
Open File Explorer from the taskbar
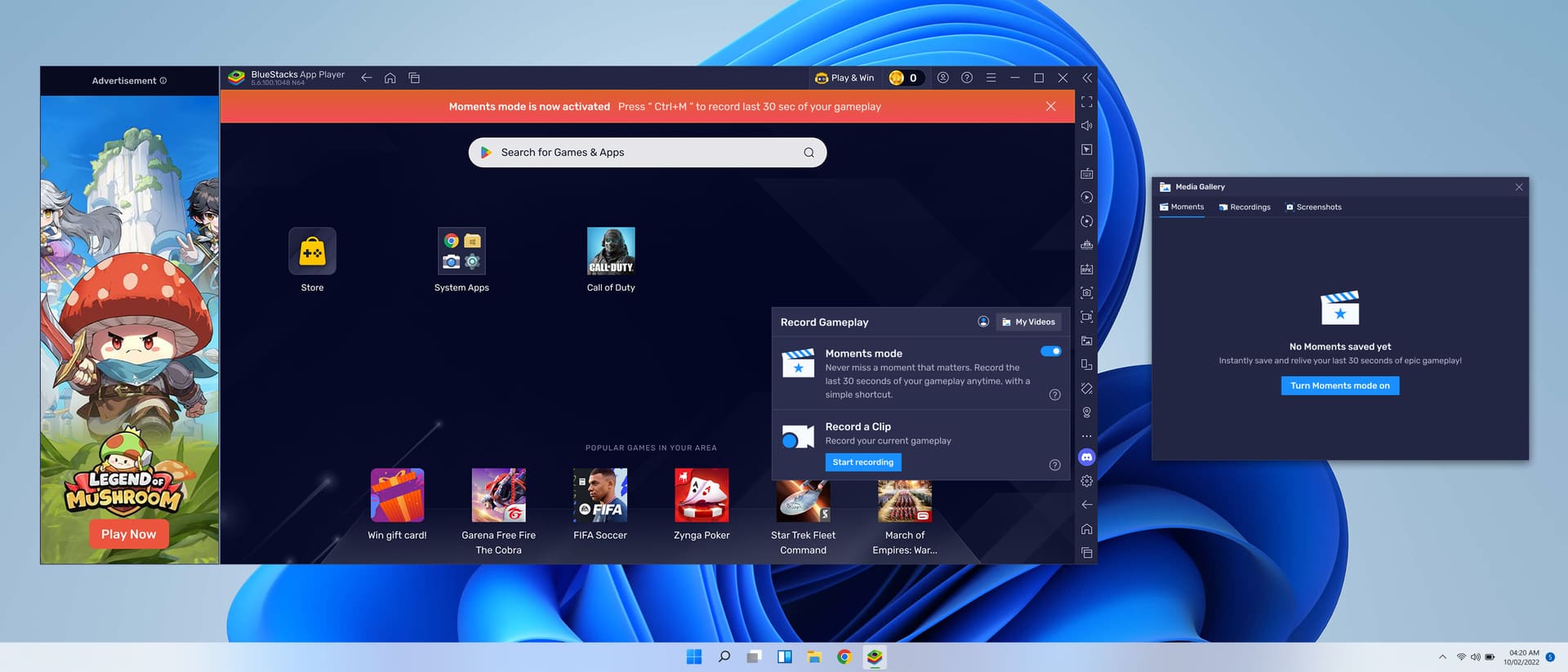(814, 656)
